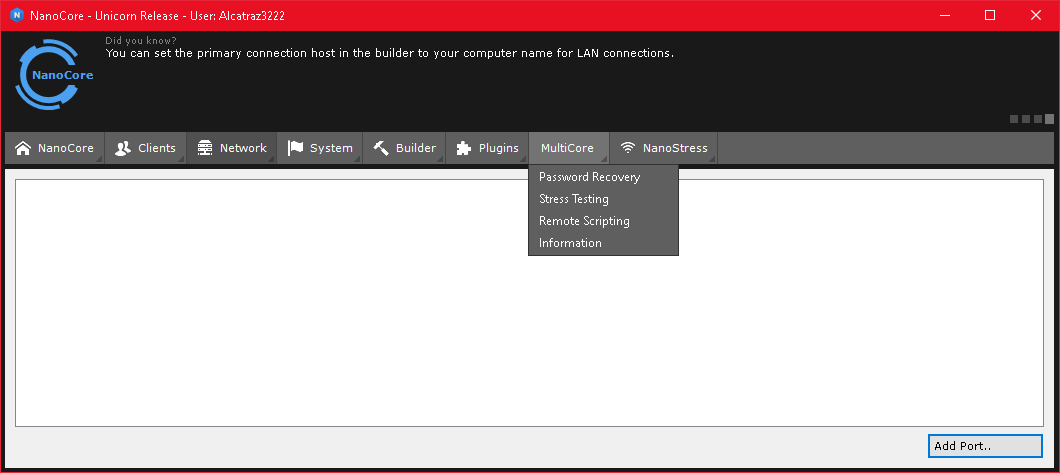This screenshot has height=473, width=1060.
Task: Click the Builder hammer icon
Action: click(381, 148)
